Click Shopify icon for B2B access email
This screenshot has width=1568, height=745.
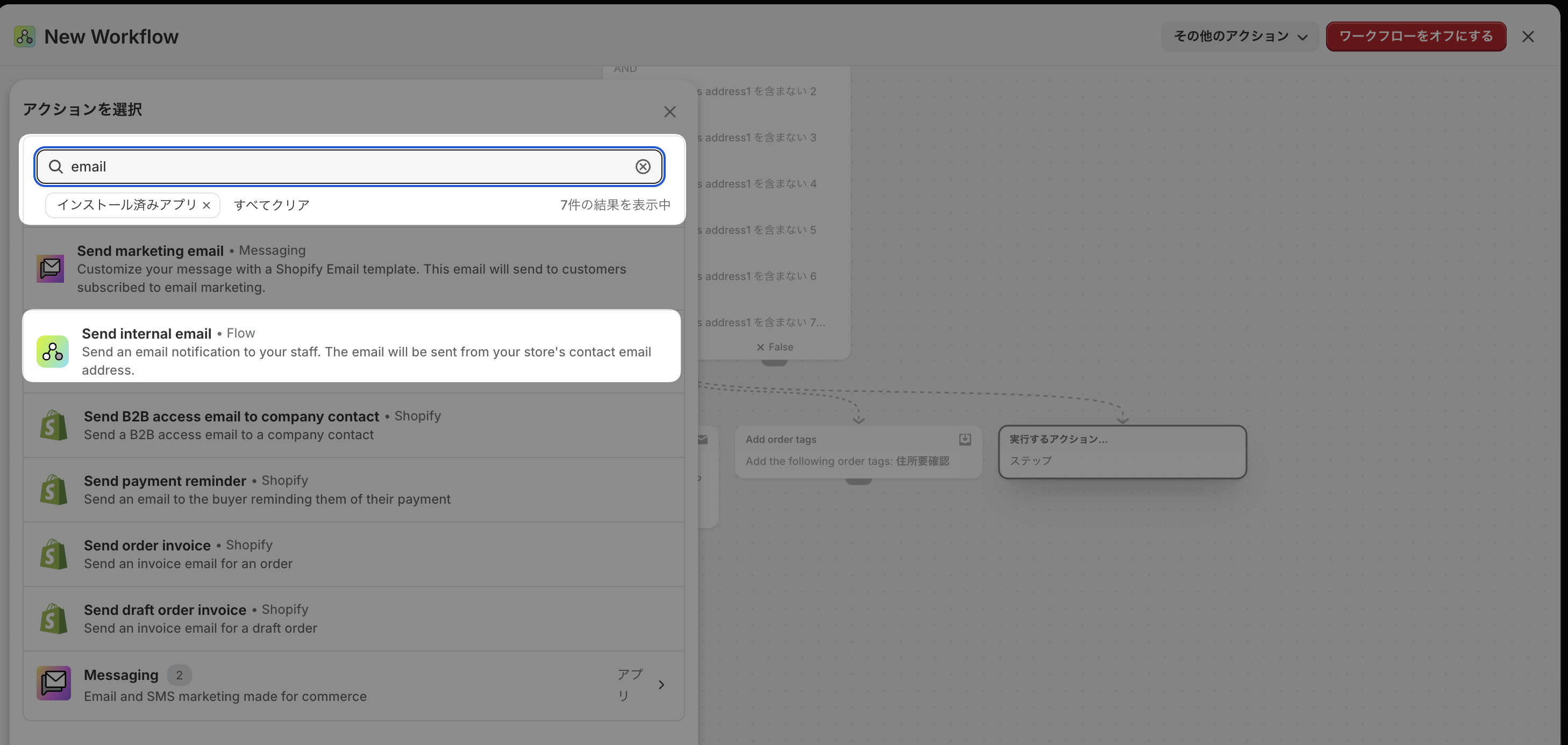pyautogui.click(x=54, y=425)
